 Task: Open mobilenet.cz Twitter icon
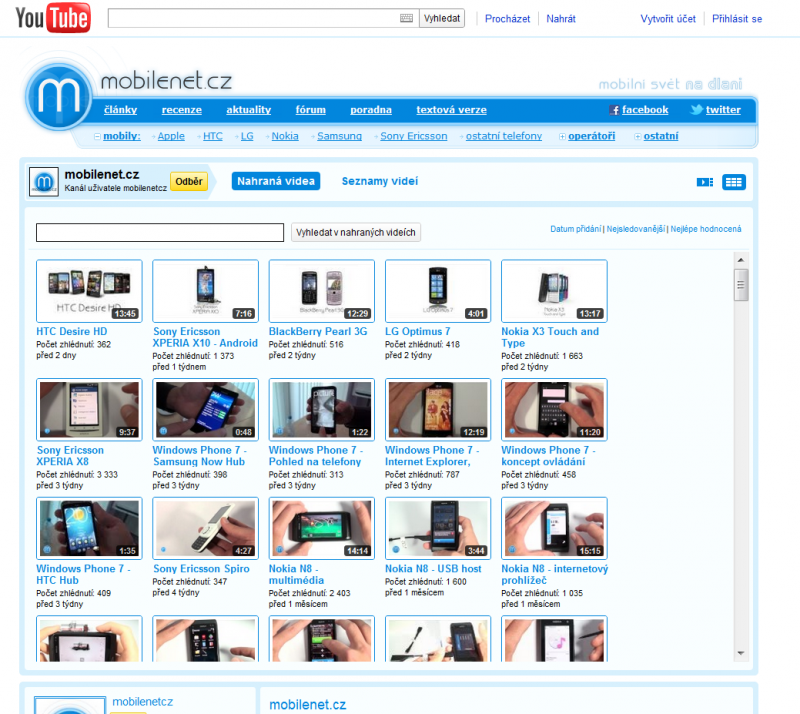coord(699,110)
